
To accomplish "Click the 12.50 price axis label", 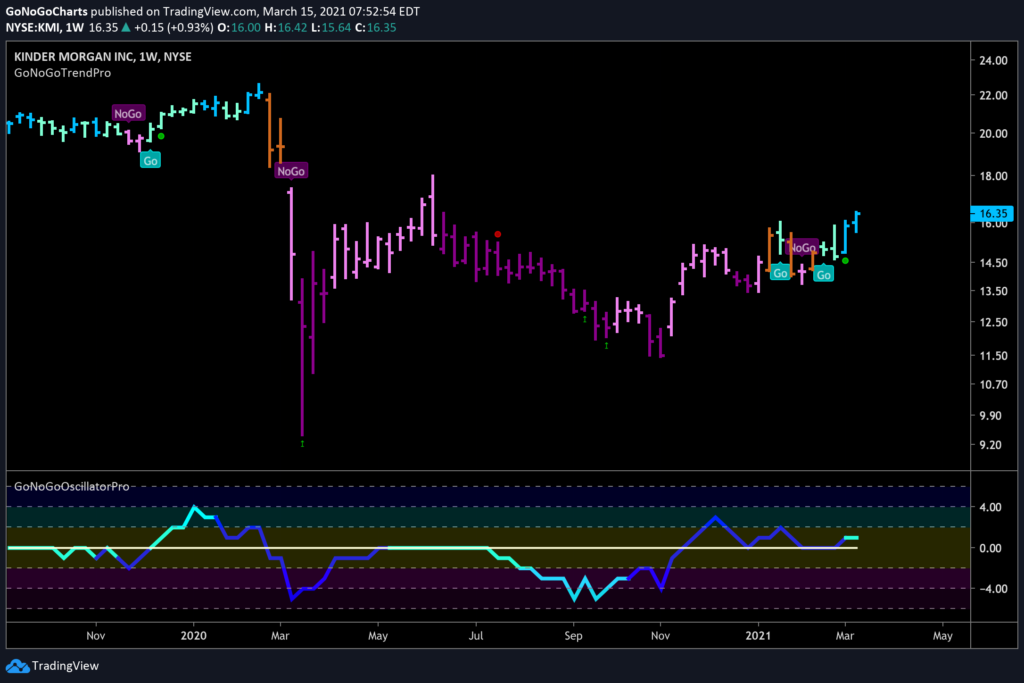I will click(x=993, y=323).
